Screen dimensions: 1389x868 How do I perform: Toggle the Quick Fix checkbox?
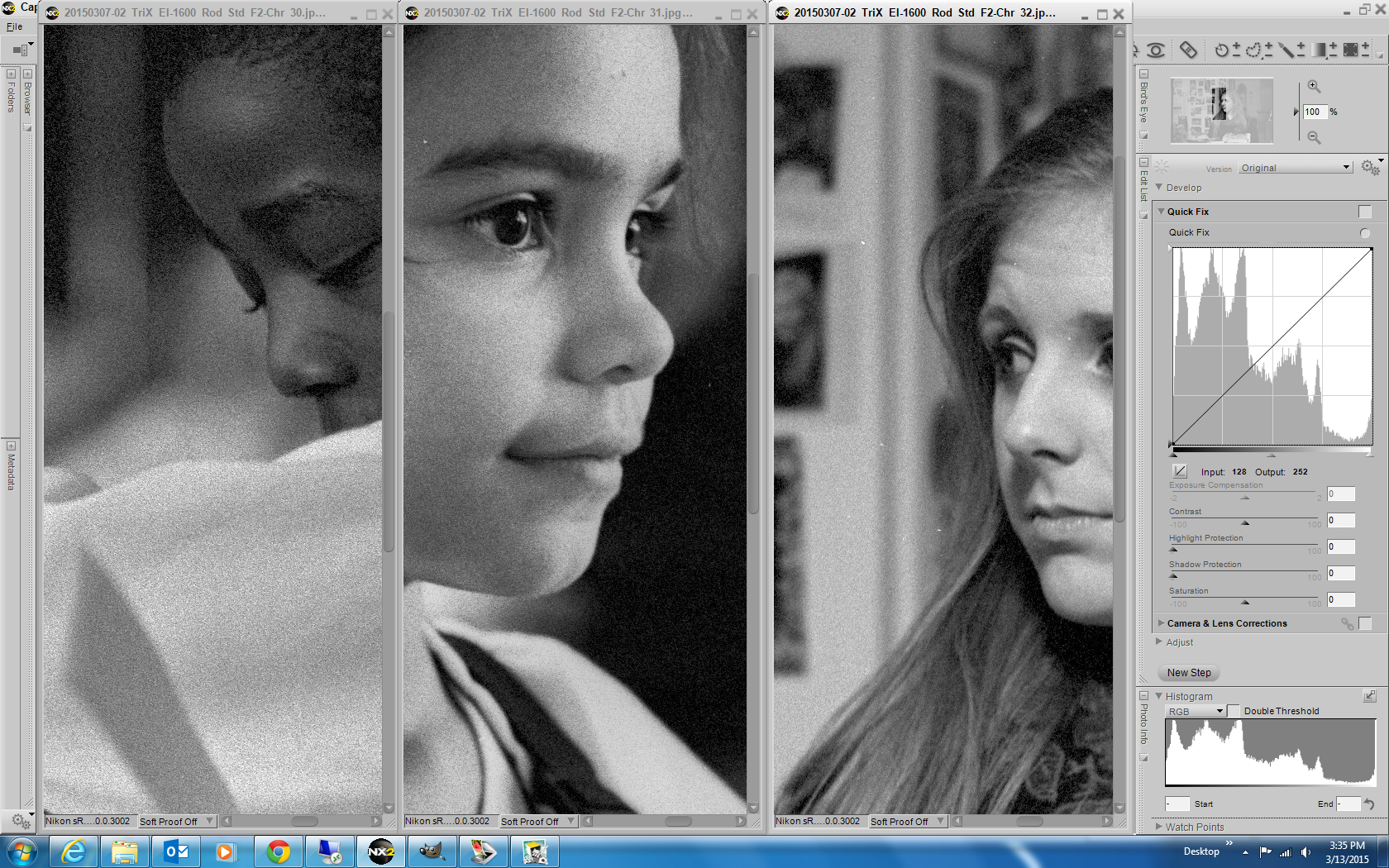1365,212
